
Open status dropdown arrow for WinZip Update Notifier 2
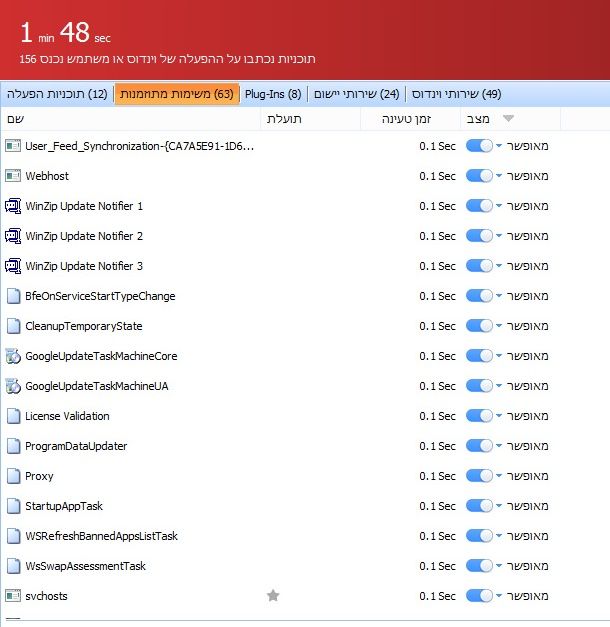point(499,236)
